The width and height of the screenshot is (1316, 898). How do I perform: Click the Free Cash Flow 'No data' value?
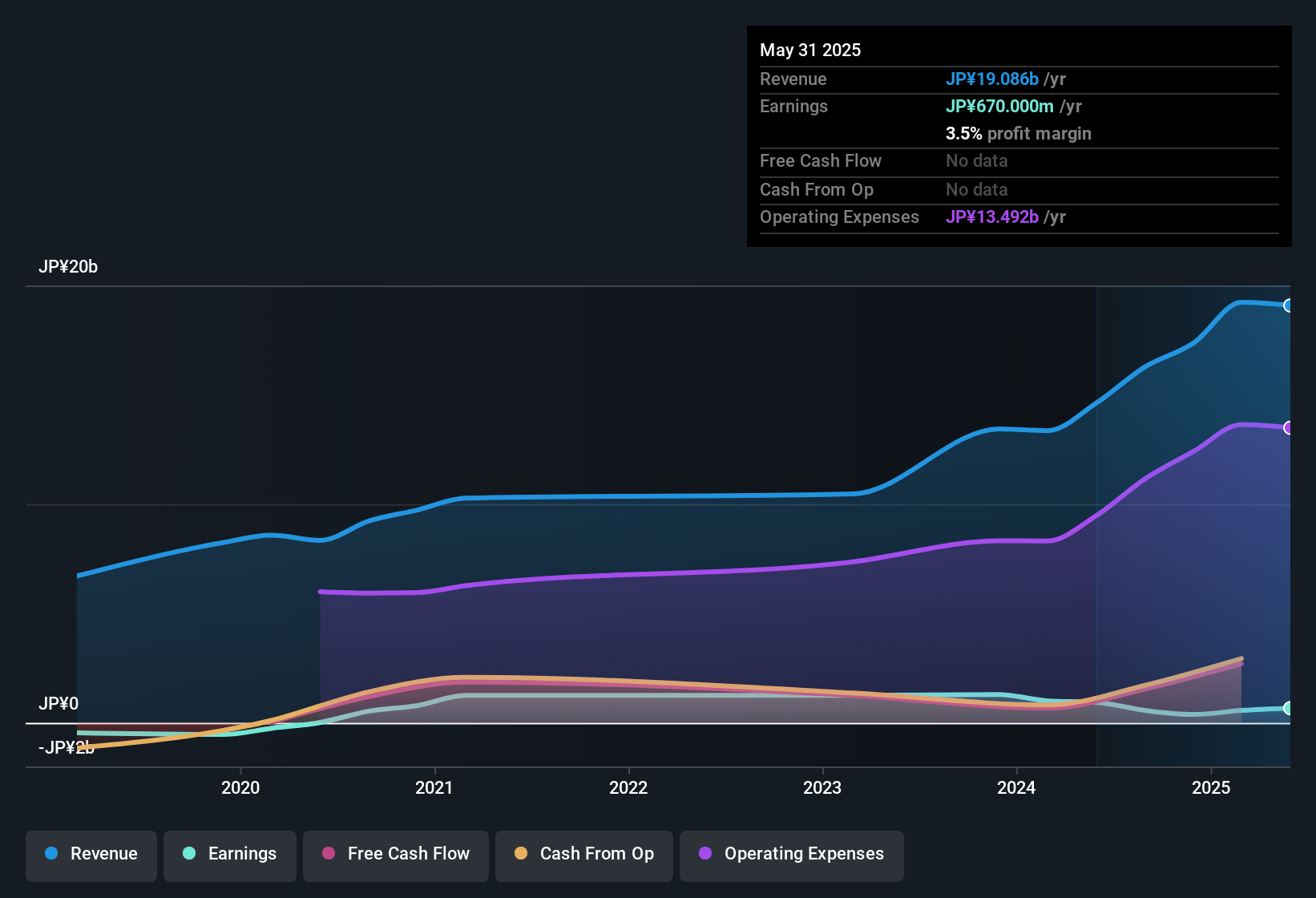(977, 160)
